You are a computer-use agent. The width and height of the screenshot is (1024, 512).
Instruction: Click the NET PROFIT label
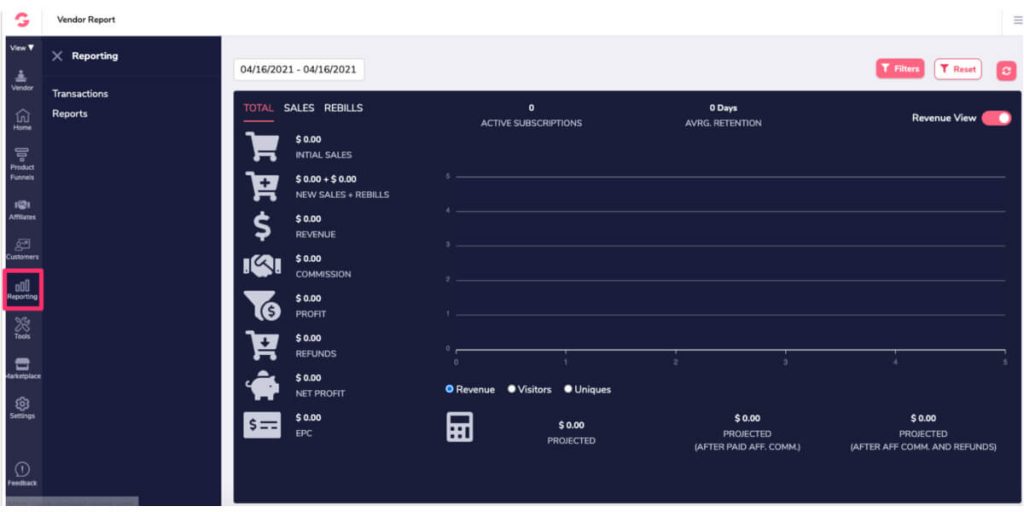point(320,394)
